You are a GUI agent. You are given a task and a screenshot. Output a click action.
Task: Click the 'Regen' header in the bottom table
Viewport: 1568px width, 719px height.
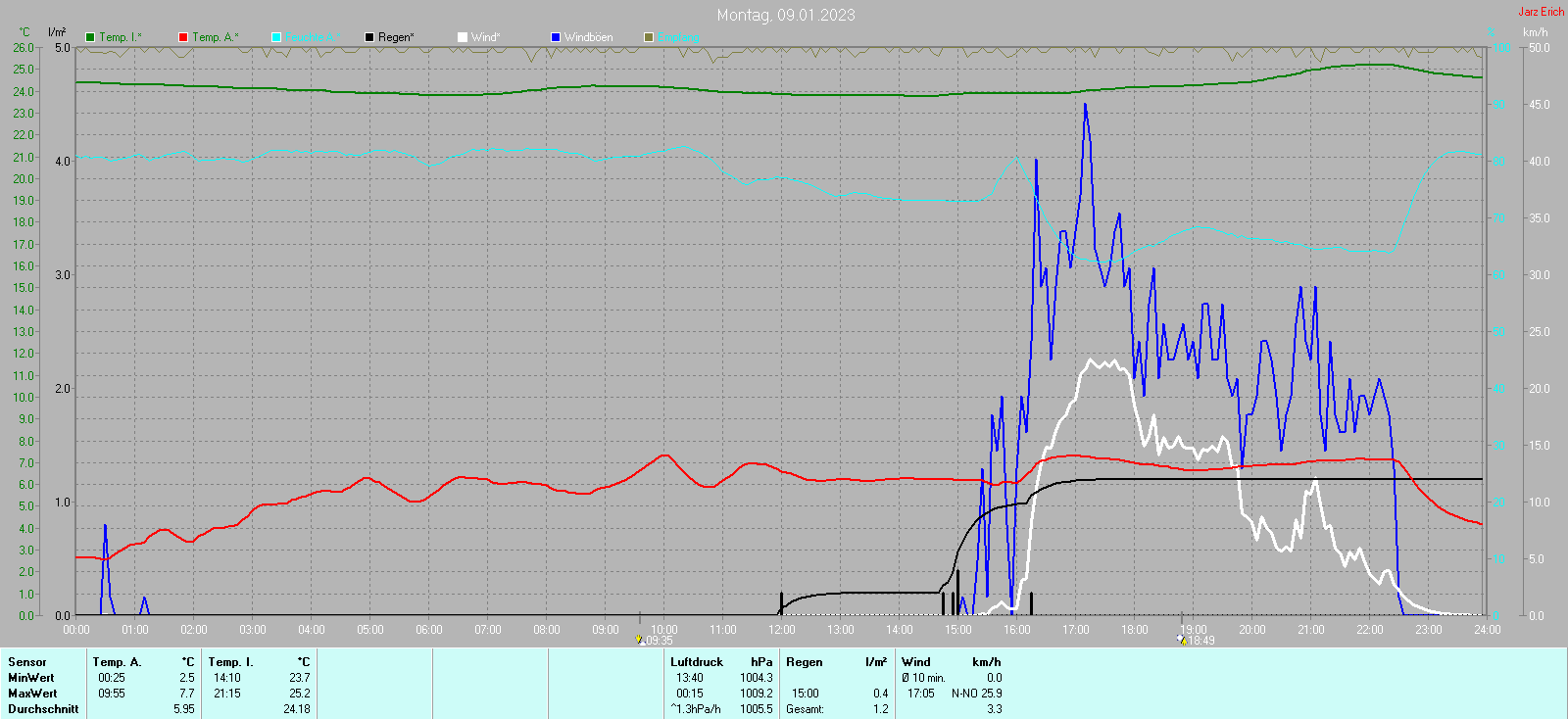point(805,662)
